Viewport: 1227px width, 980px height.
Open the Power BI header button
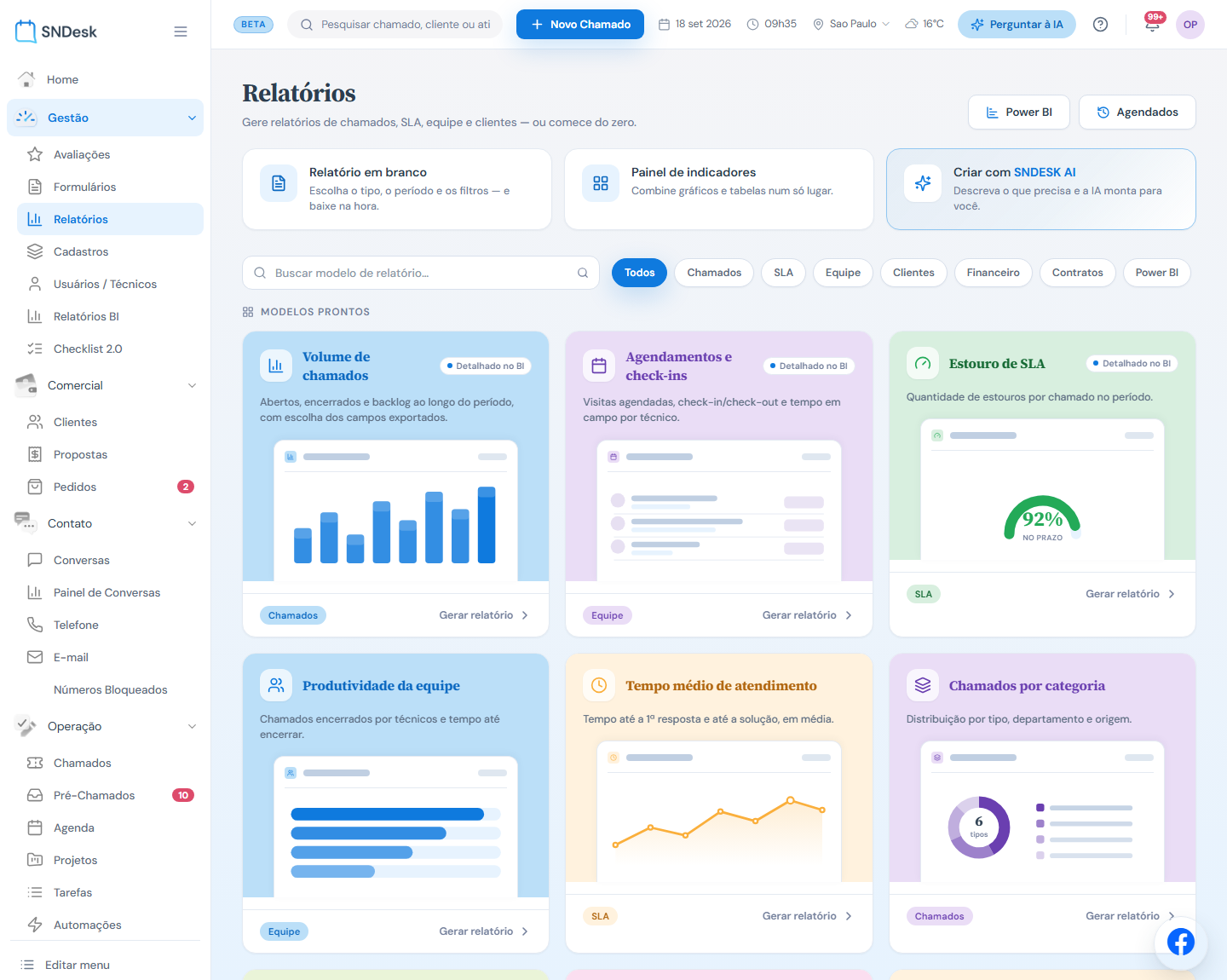[1019, 112]
